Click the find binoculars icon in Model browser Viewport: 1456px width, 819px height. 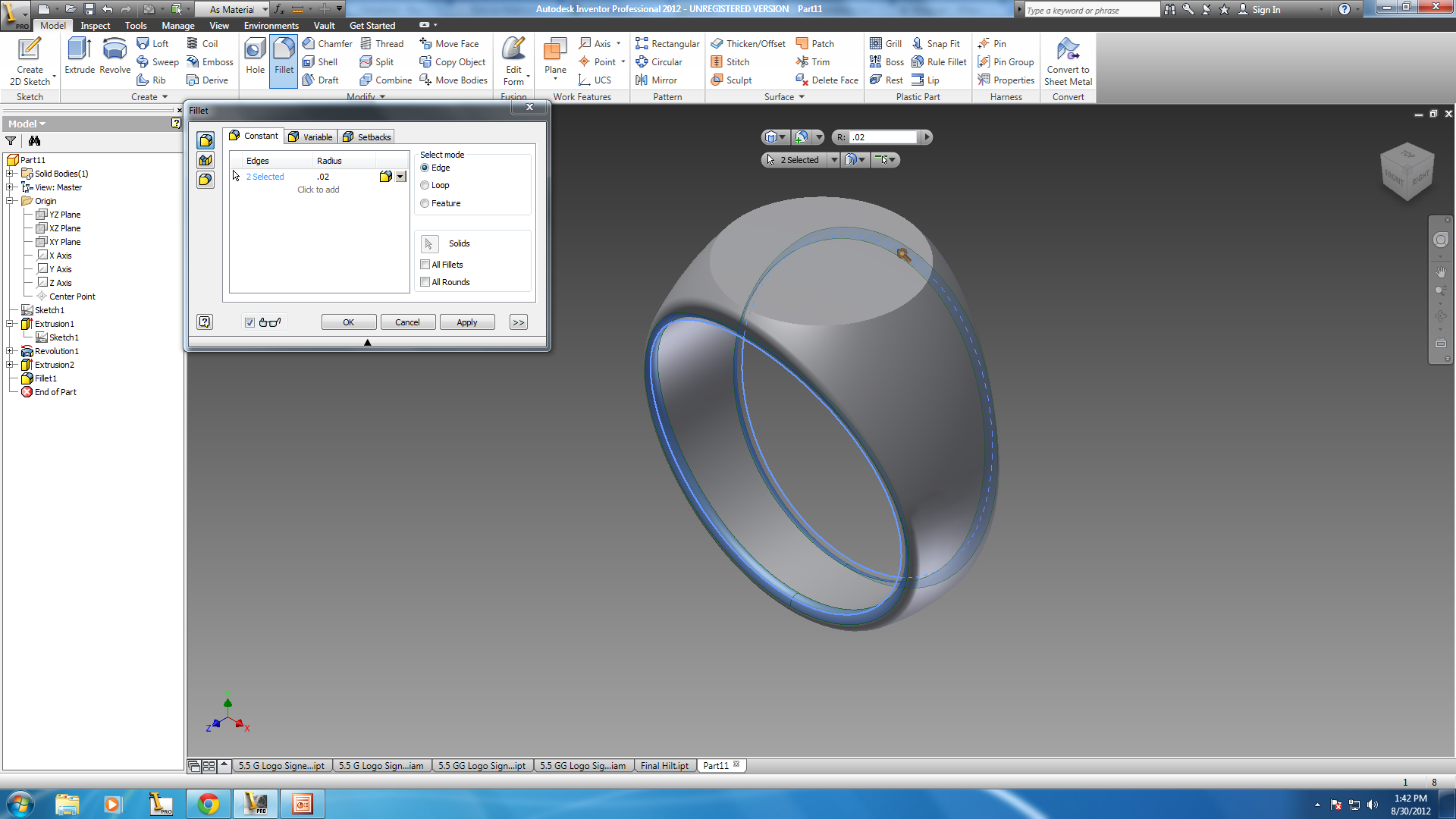34,140
